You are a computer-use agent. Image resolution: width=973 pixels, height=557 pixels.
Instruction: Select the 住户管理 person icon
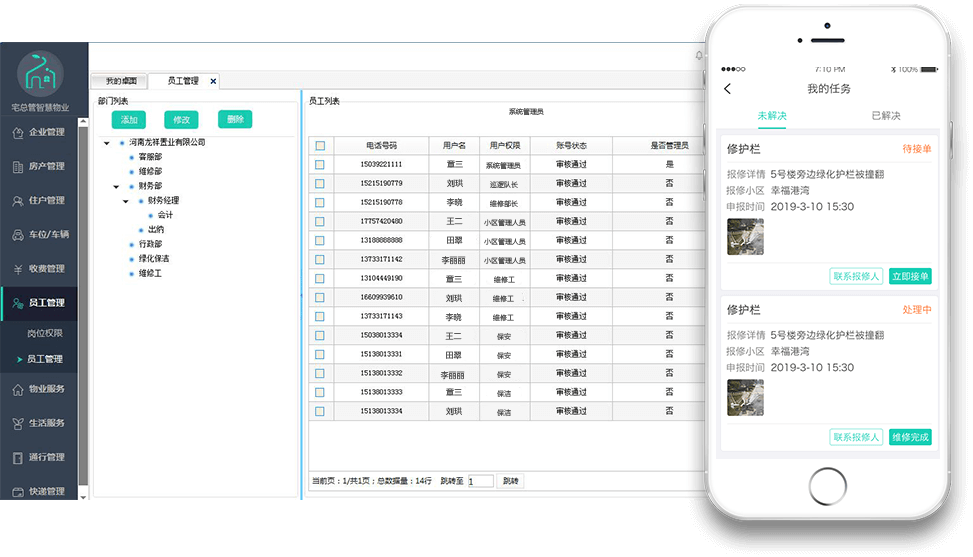(x=17, y=200)
